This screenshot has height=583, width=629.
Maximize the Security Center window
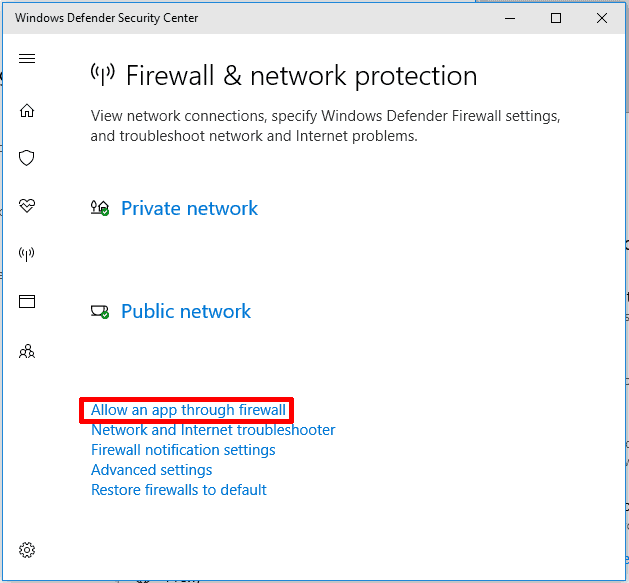coord(556,18)
